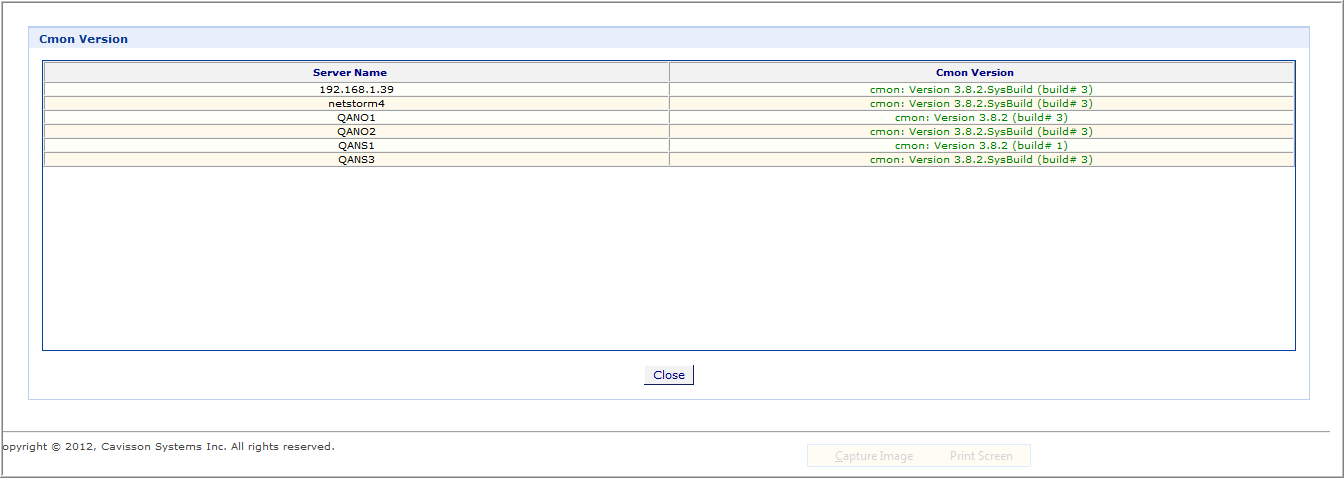Click the empty area below the table rows
Image resolution: width=1344 pixels, height=478 pixels.
click(x=668, y=257)
